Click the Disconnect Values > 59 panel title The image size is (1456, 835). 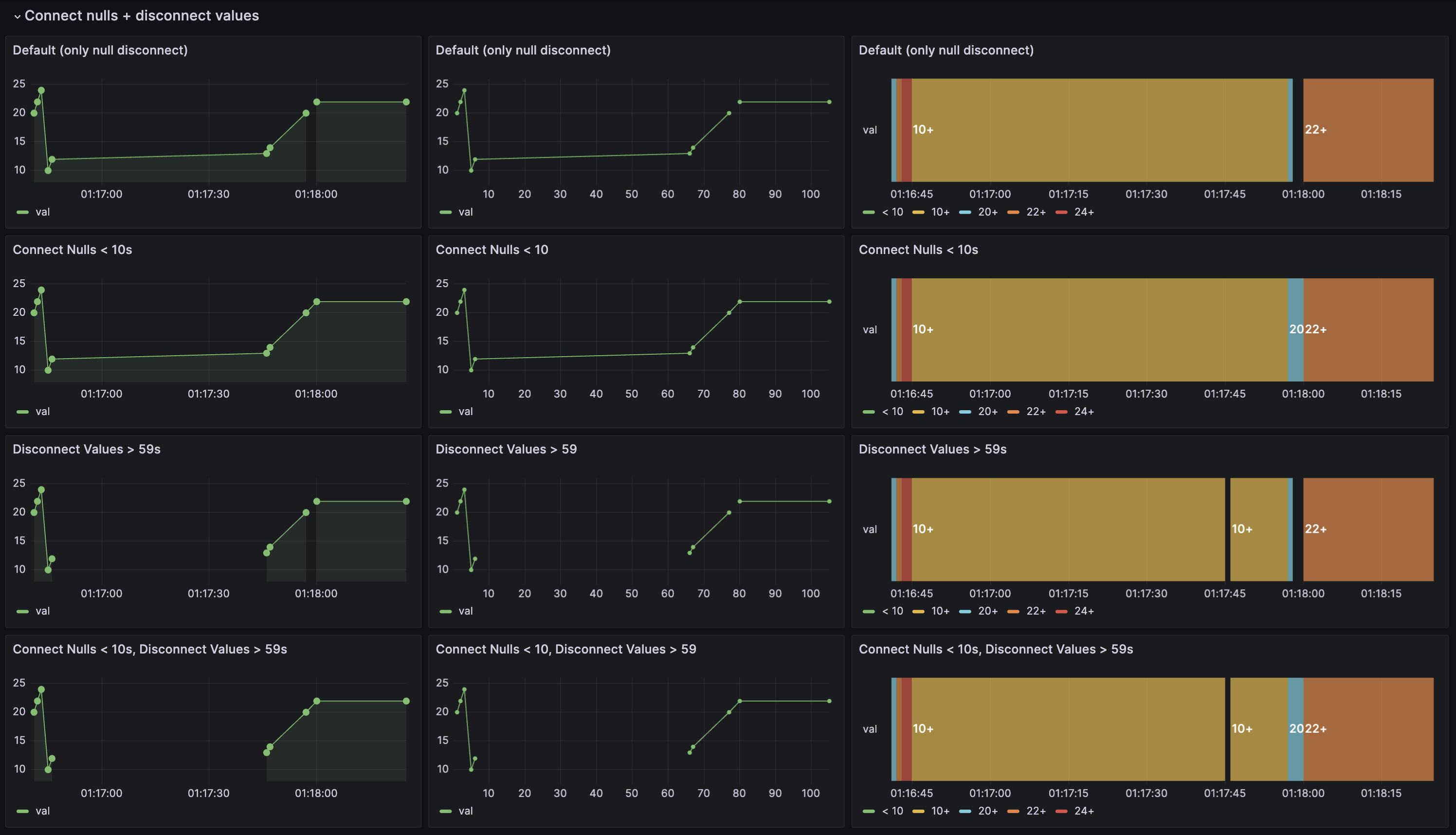pos(507,449)
